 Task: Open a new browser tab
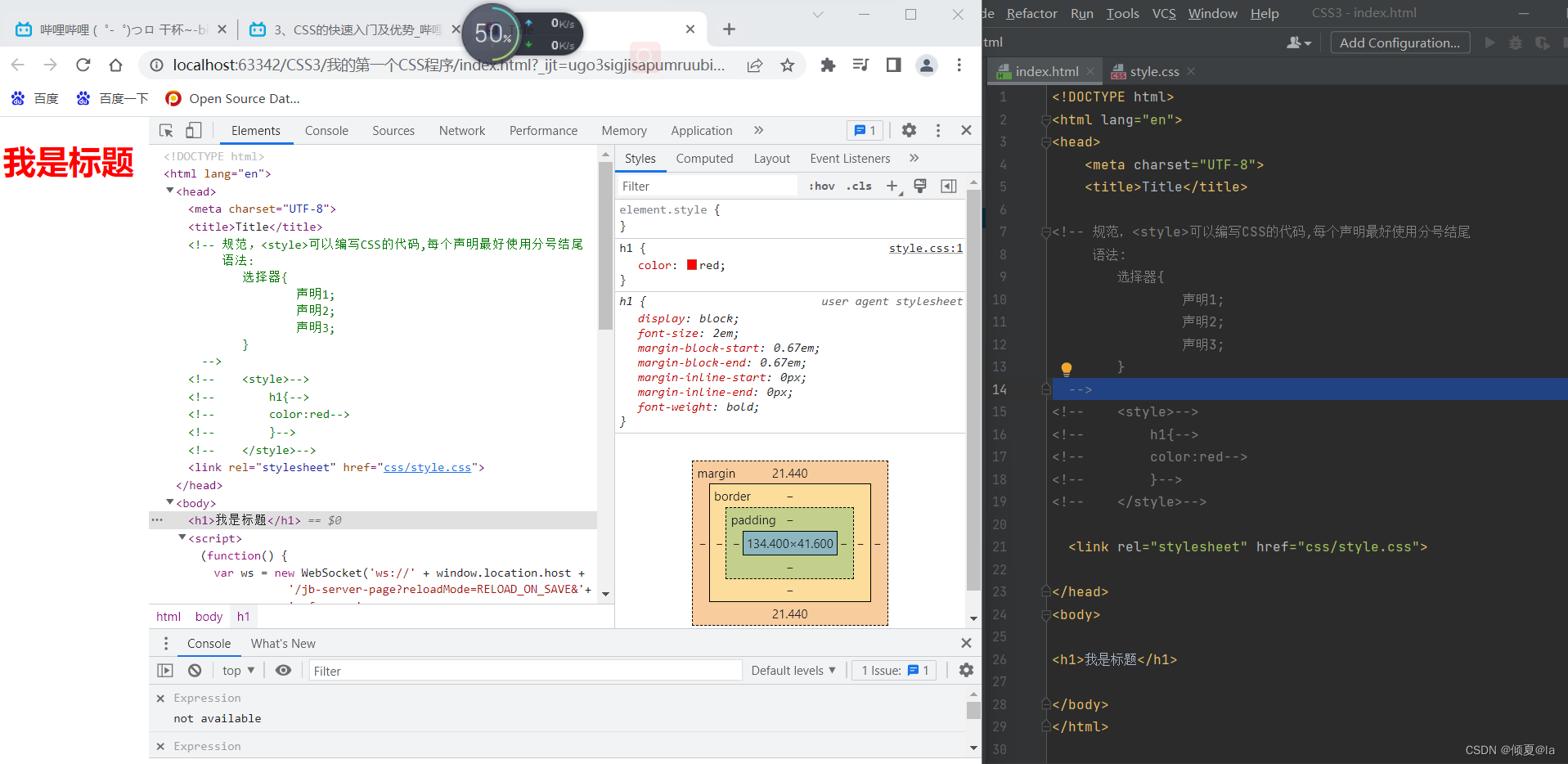(729, 29)
